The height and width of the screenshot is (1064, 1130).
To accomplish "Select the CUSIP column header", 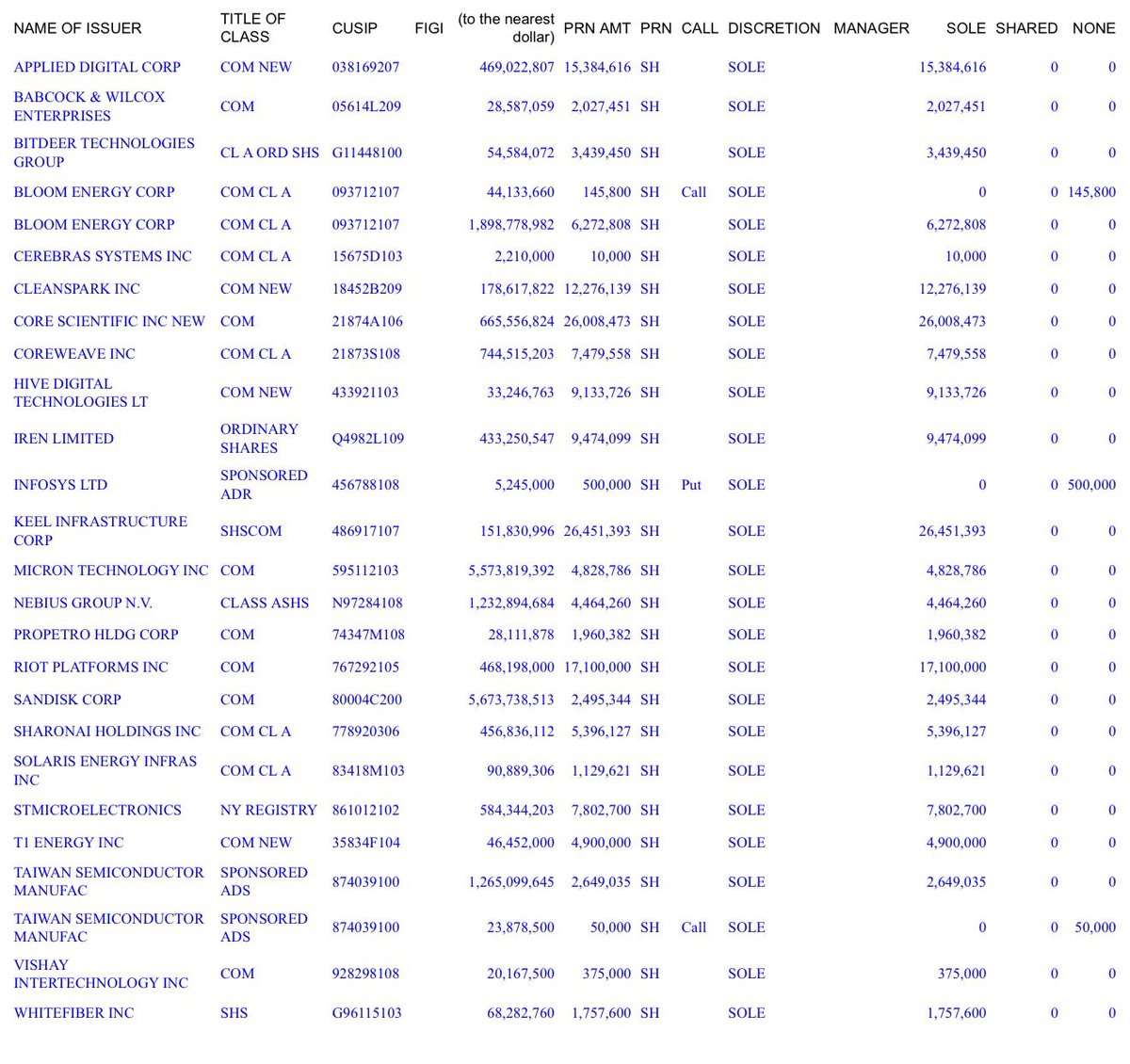I will pos(355,28).
